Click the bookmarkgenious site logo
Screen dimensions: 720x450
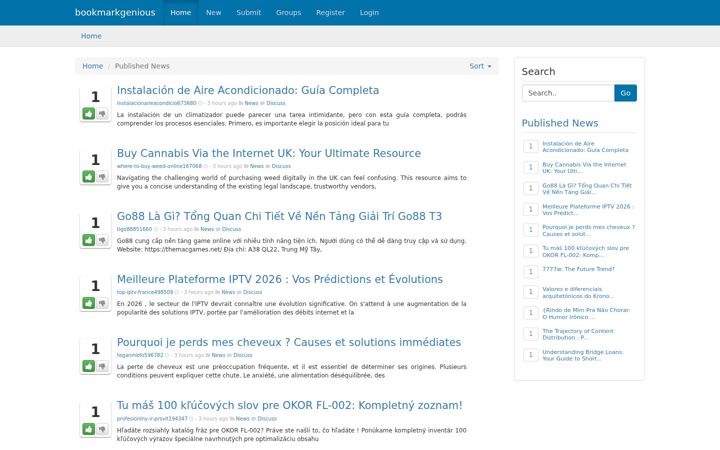tap(115, 12)
